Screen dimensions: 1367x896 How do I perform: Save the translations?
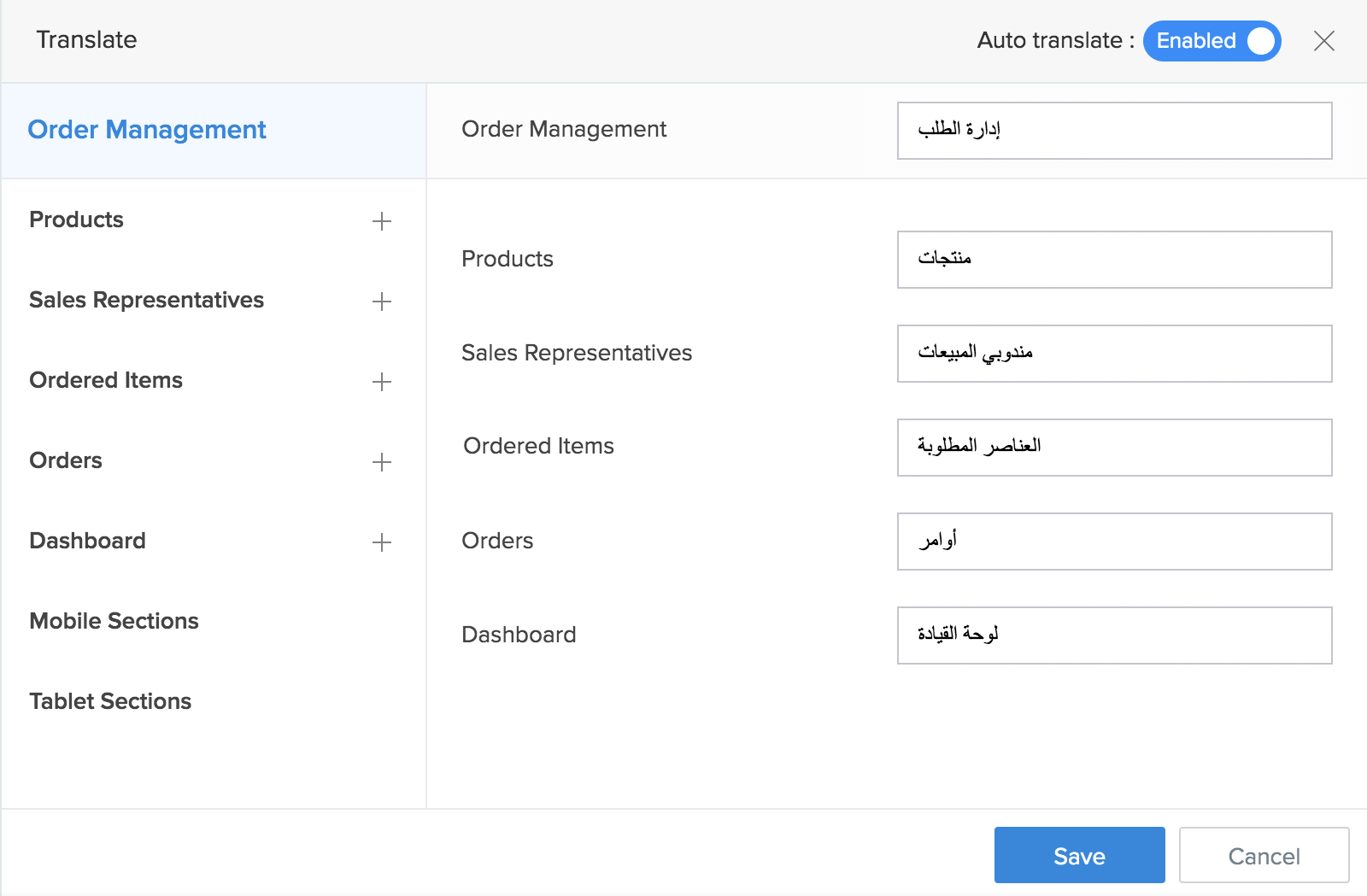click(x=1079, y=855)
